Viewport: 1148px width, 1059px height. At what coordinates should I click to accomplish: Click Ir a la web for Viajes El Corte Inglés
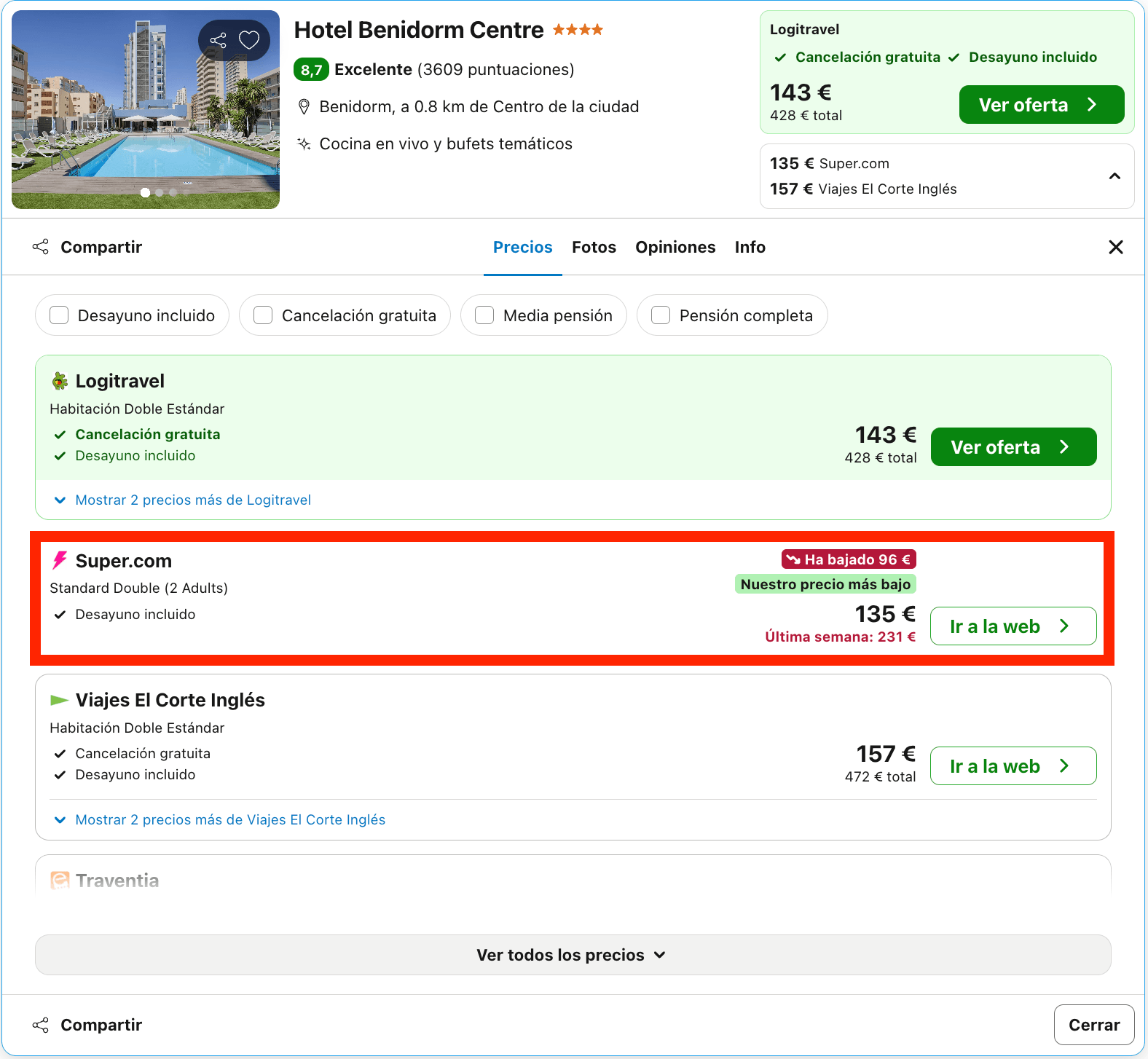point(1013,766)
